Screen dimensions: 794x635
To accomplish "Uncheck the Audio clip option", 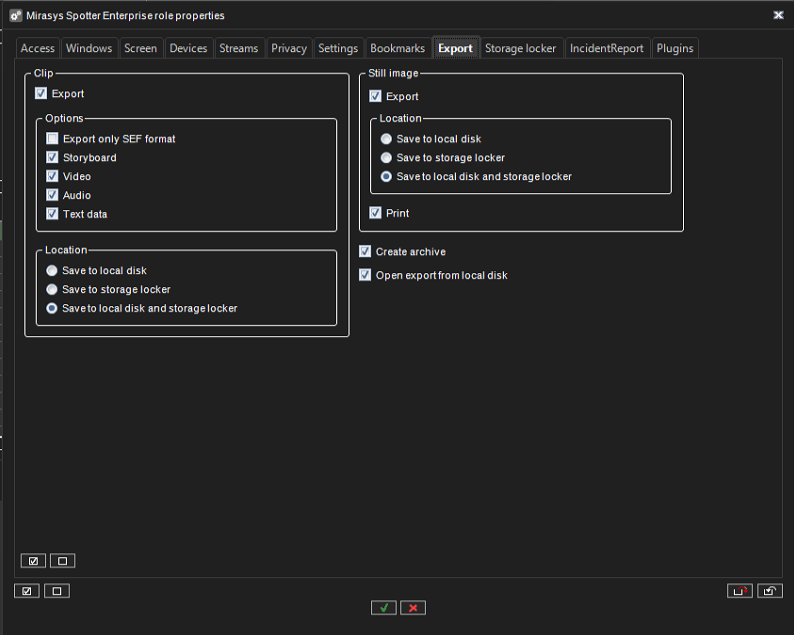I will point(53,196).
